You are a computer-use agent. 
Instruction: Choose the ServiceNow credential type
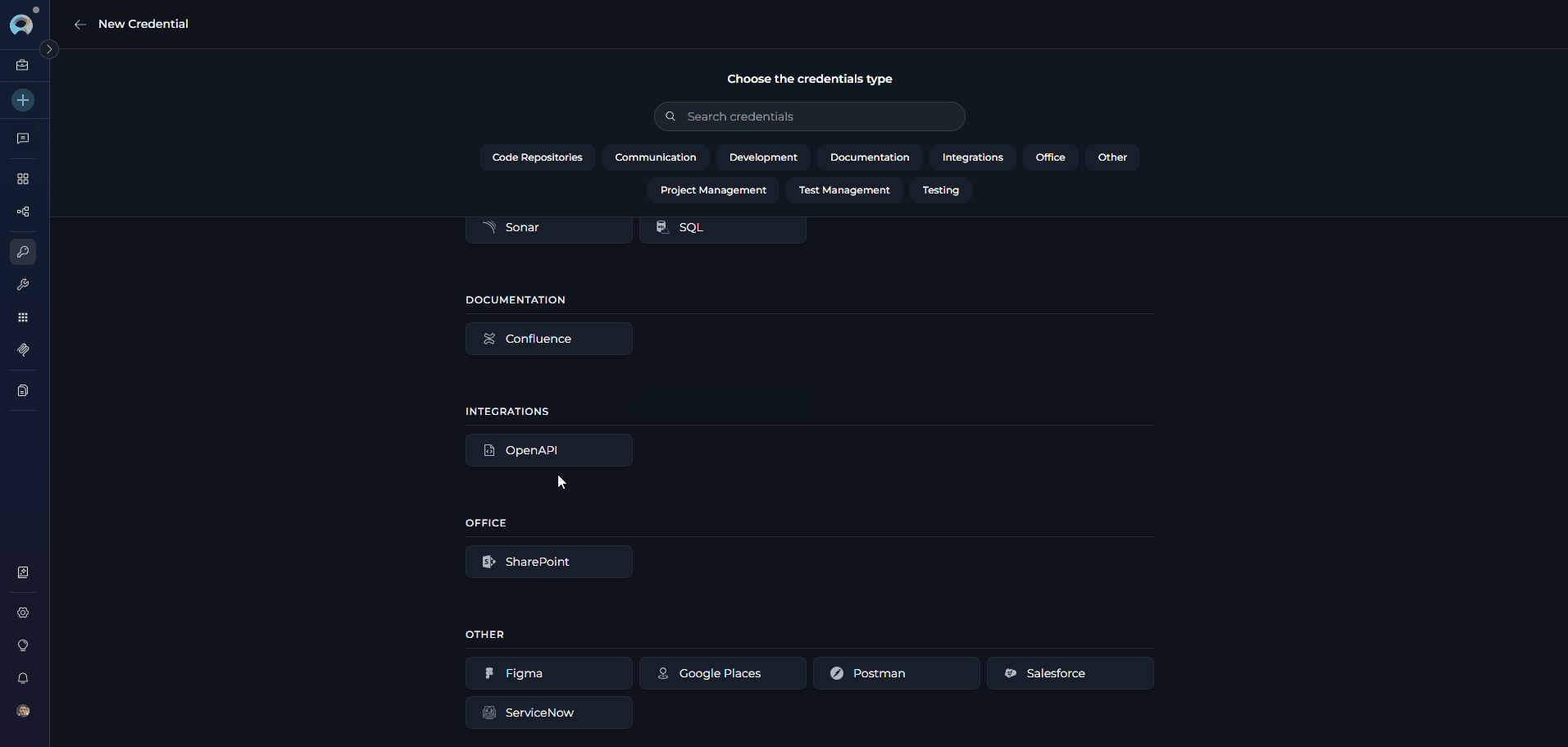549,713
